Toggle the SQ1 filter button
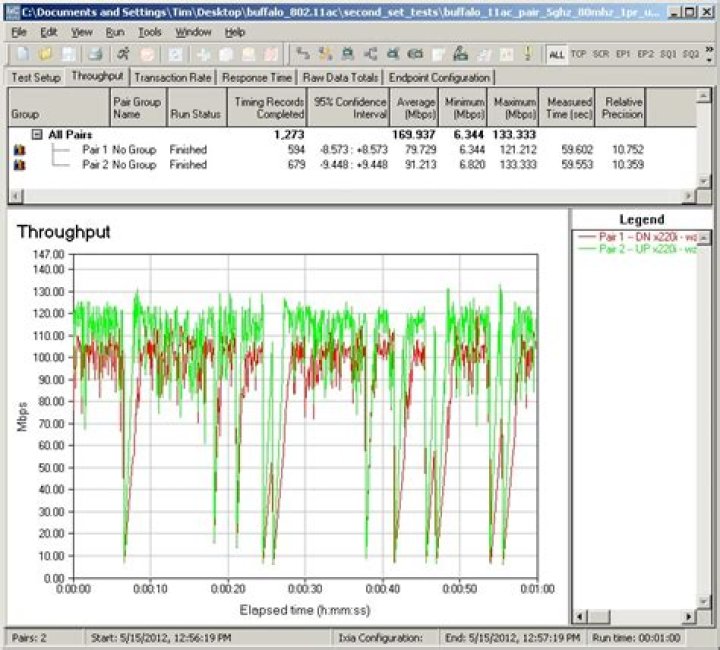This screenshot has width=720, height=650. click(668, 54)
